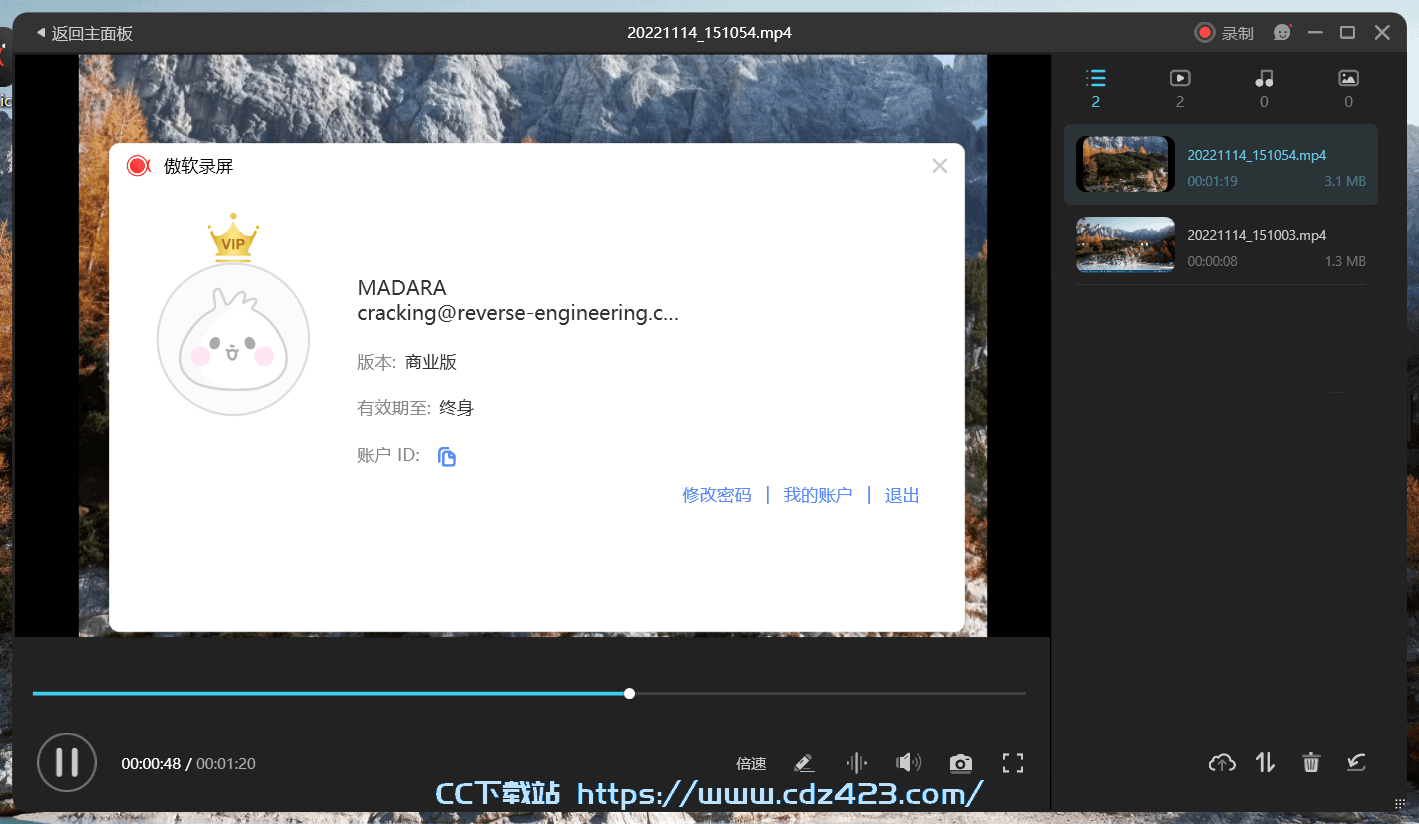Pause the video playback
The width and height of the screenshot is (1419, 824).
pos(67,762)
